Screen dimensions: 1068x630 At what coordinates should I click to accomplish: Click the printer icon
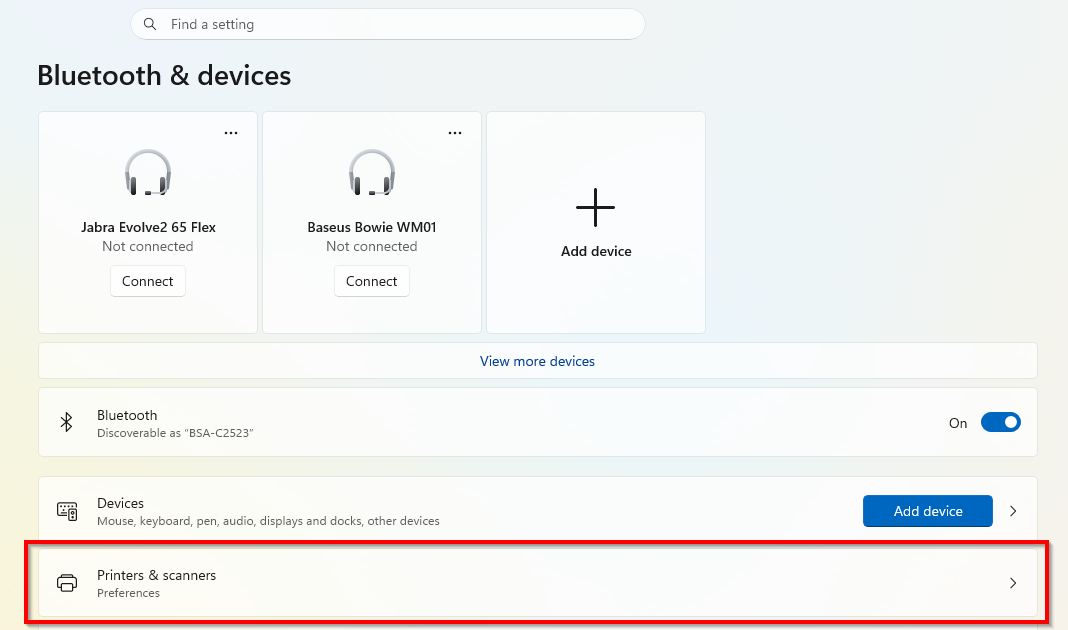point(67,583)
